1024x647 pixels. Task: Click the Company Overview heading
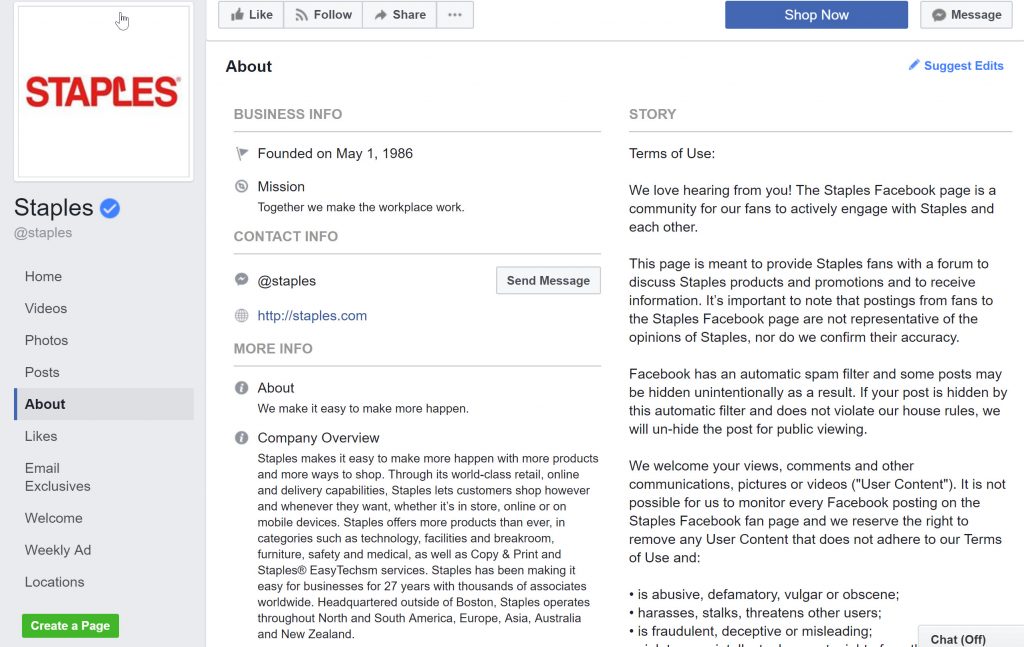318,437
